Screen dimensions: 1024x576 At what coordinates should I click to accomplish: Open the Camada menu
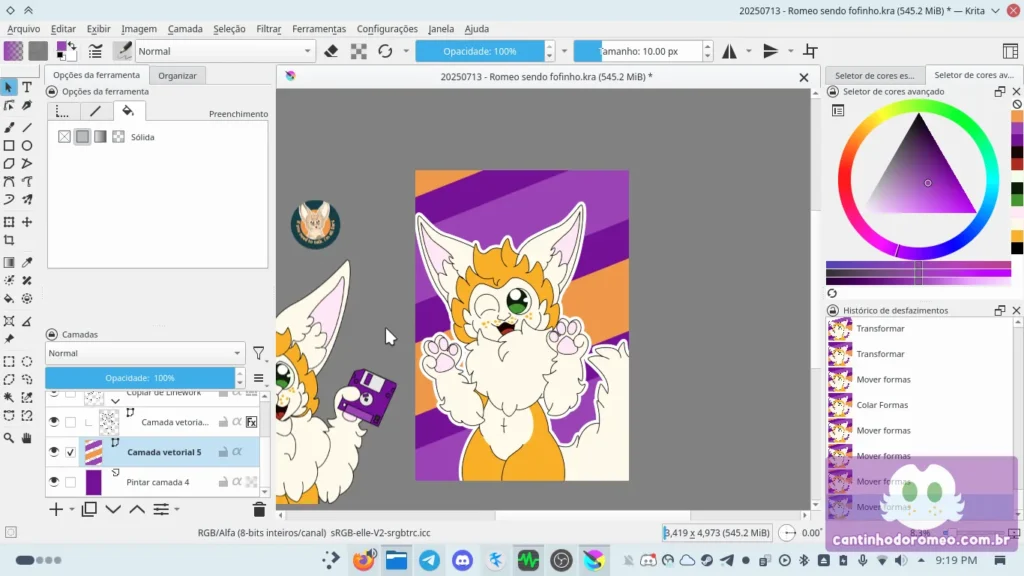pyautogui.click(x=185, y=29)
